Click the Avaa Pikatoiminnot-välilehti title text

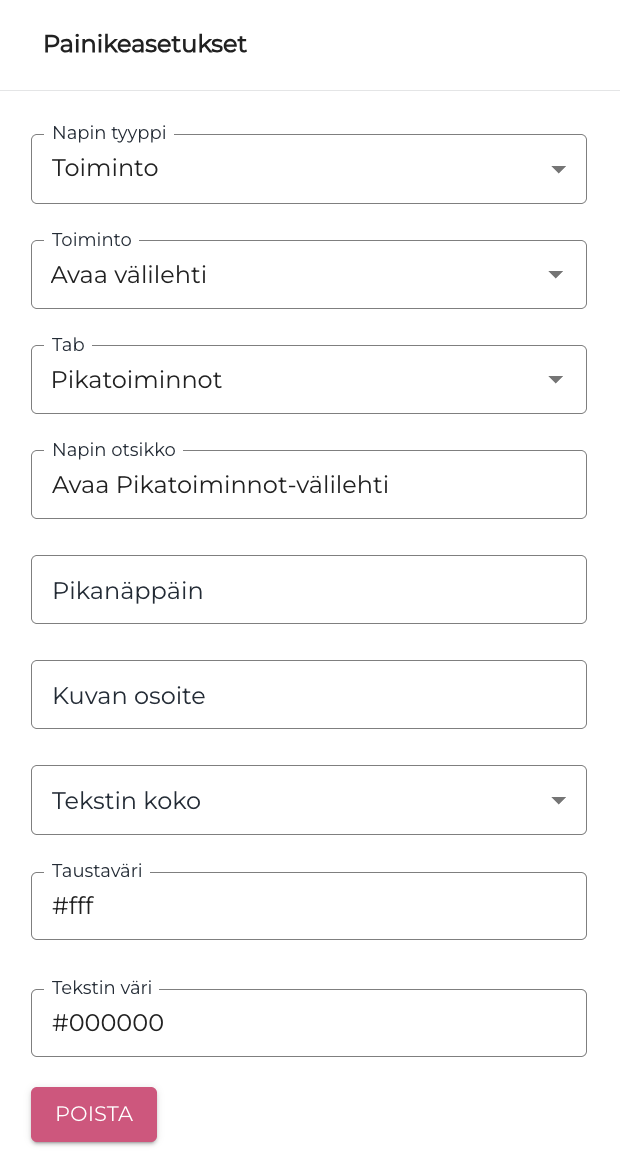[221, 484]
